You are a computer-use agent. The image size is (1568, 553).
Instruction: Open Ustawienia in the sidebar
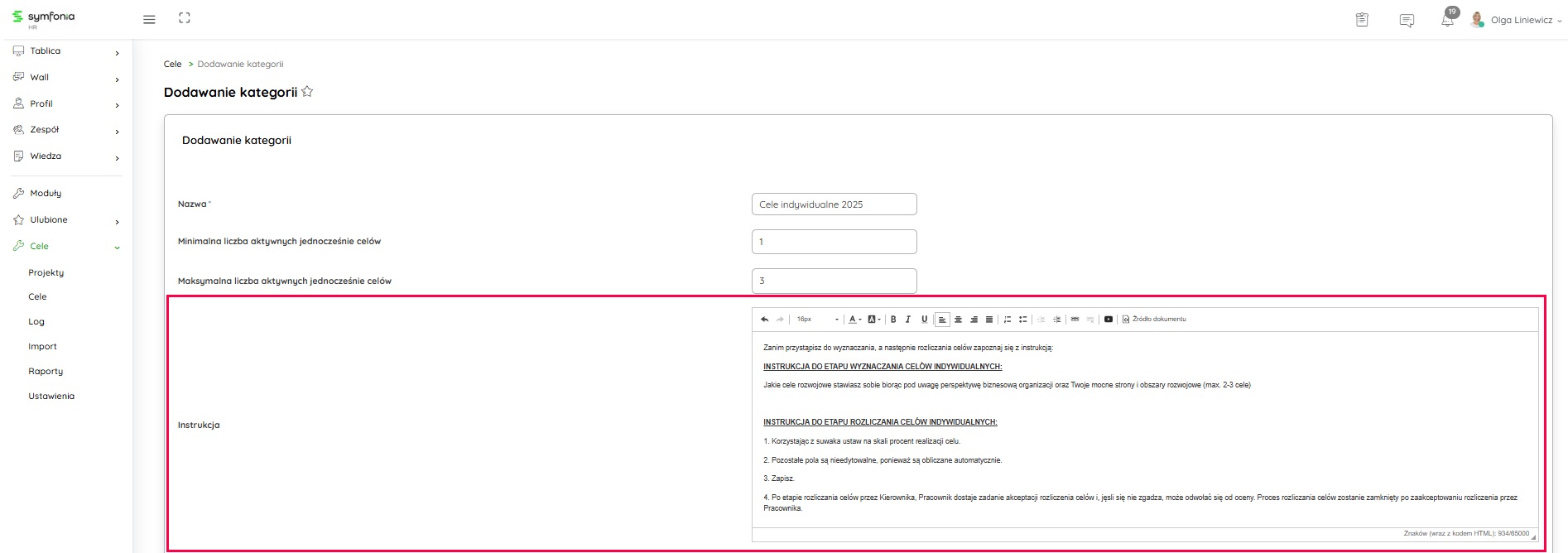pos(51,397)
